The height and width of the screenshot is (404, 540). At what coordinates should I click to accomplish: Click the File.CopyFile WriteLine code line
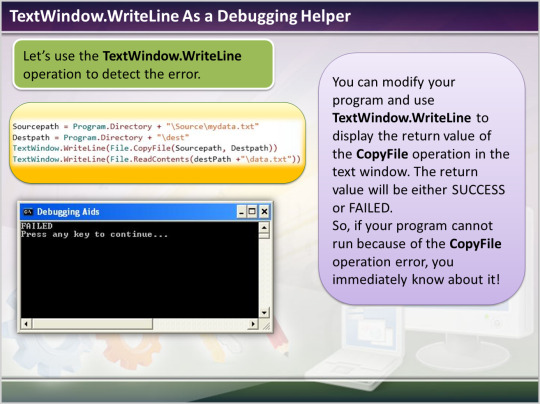click(145, 148)
